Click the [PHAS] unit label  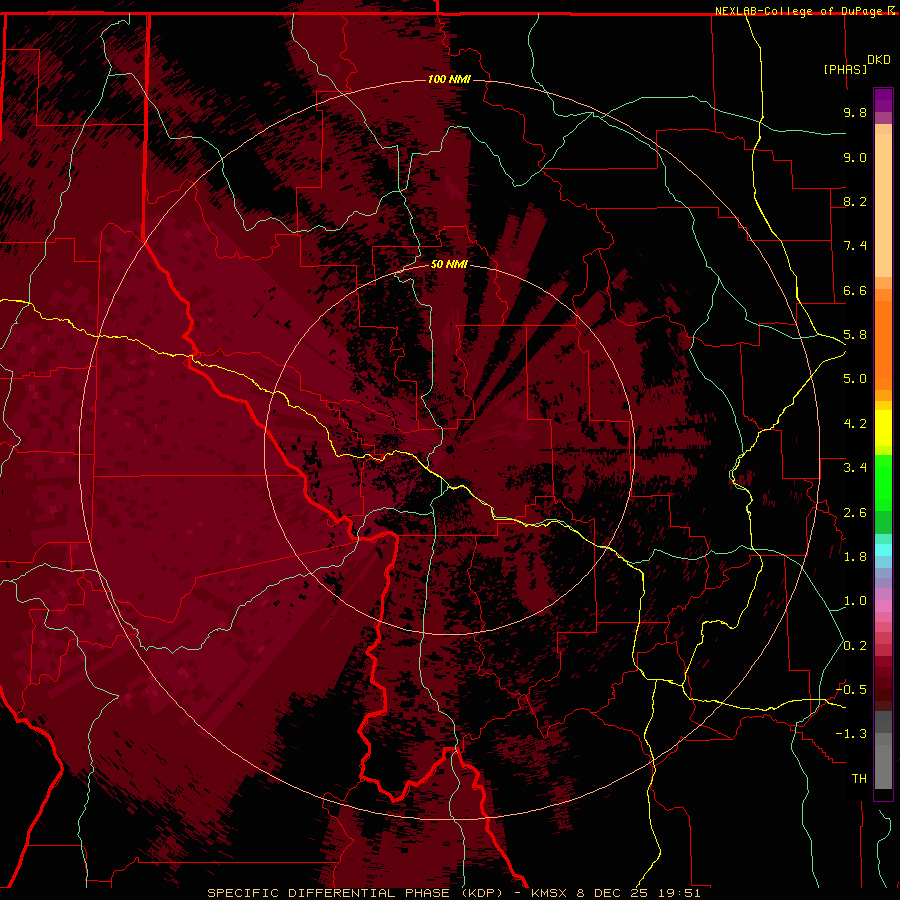845,69
